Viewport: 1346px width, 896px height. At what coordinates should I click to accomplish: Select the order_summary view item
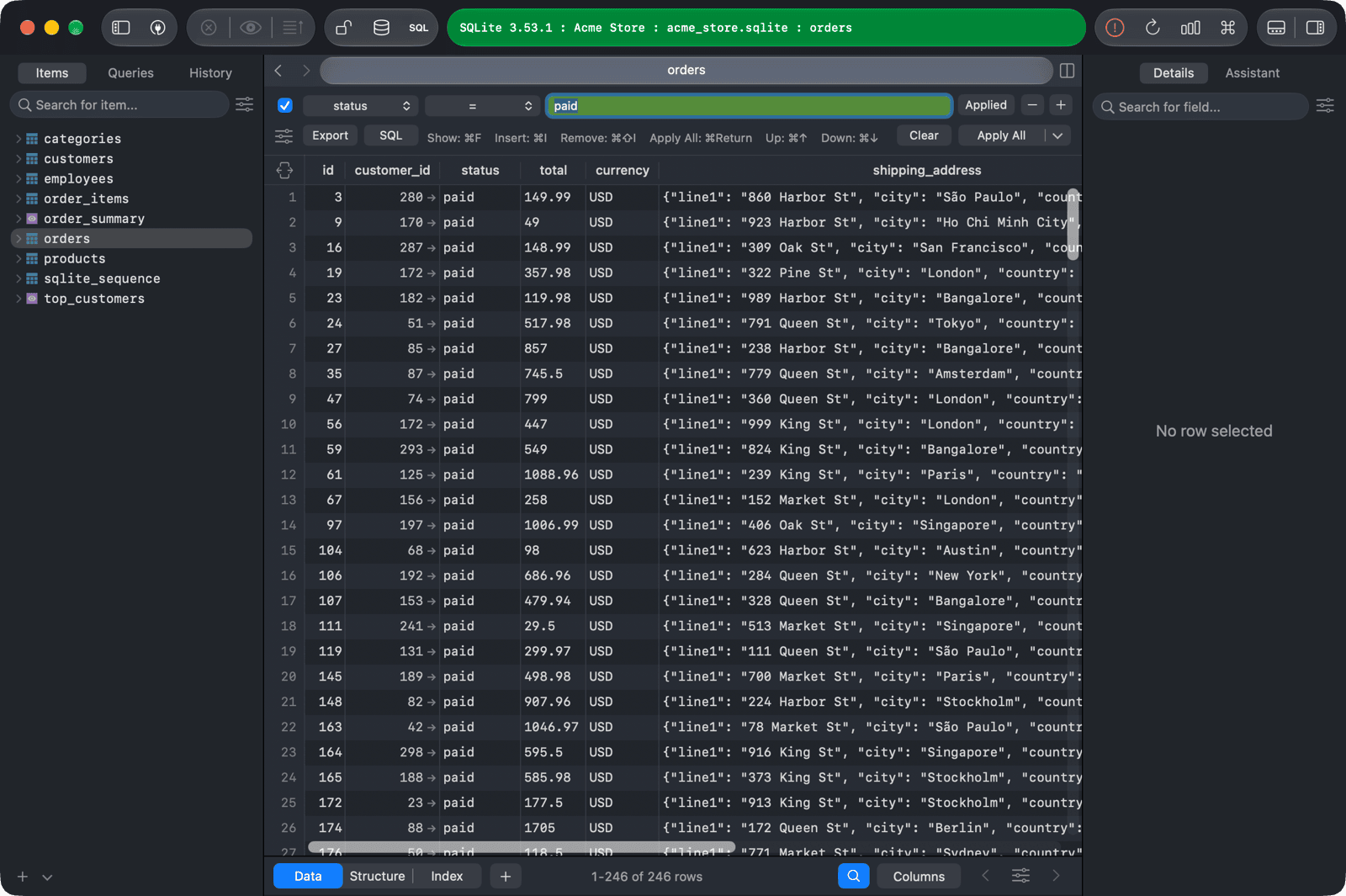point(94,219)
